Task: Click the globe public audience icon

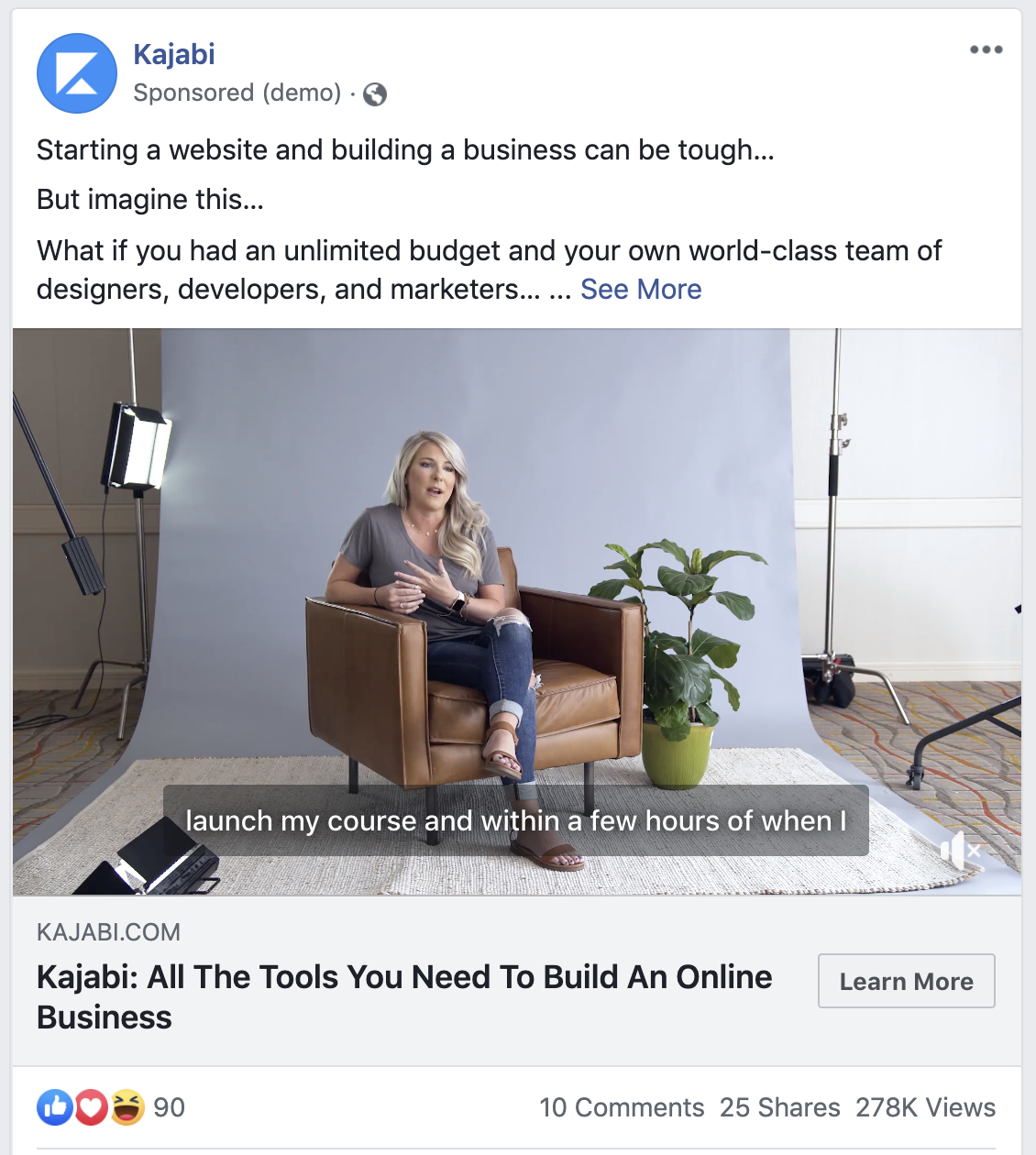Action: [x=375, y=94]
